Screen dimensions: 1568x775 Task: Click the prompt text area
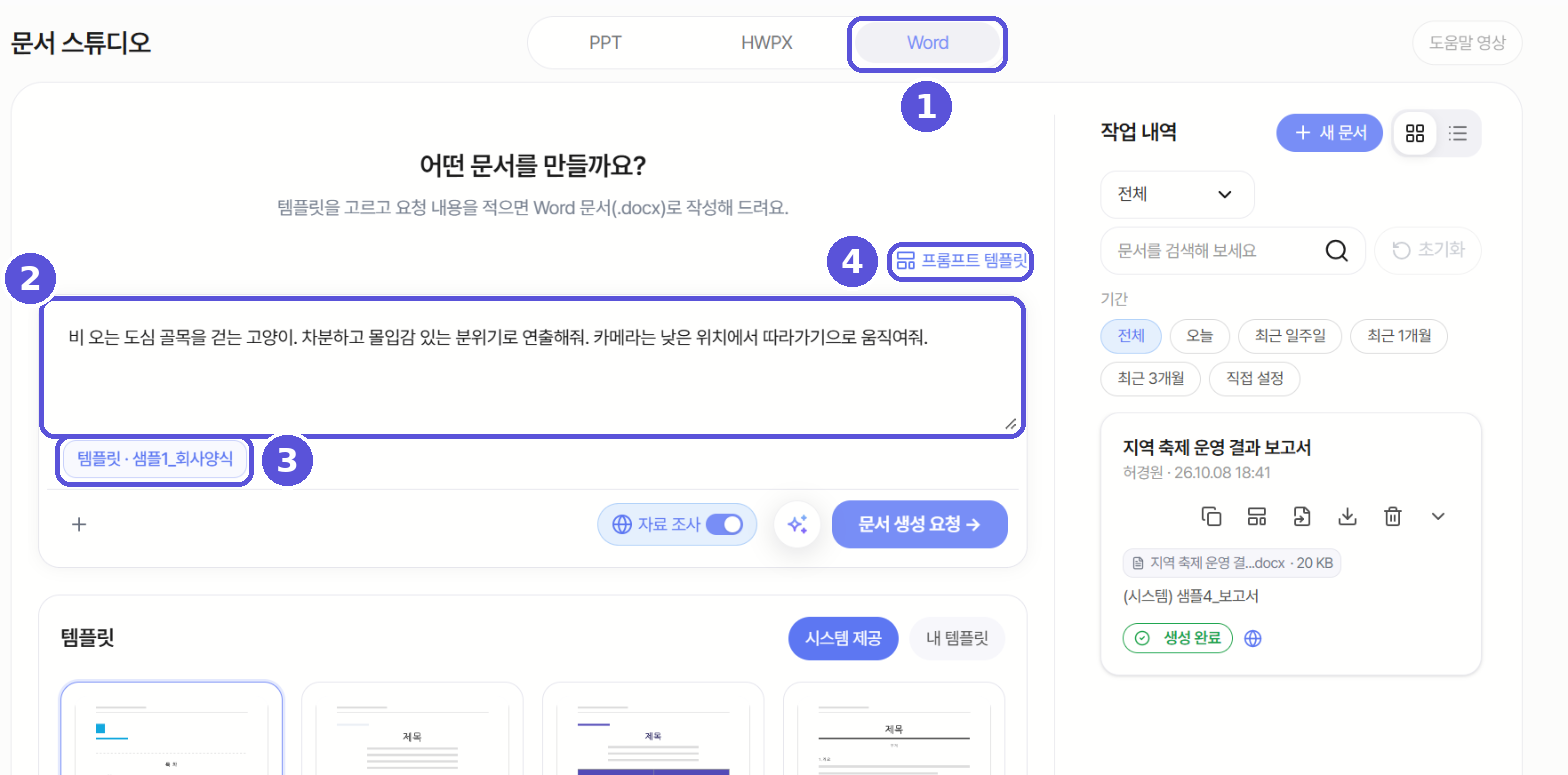coord(532,367)
